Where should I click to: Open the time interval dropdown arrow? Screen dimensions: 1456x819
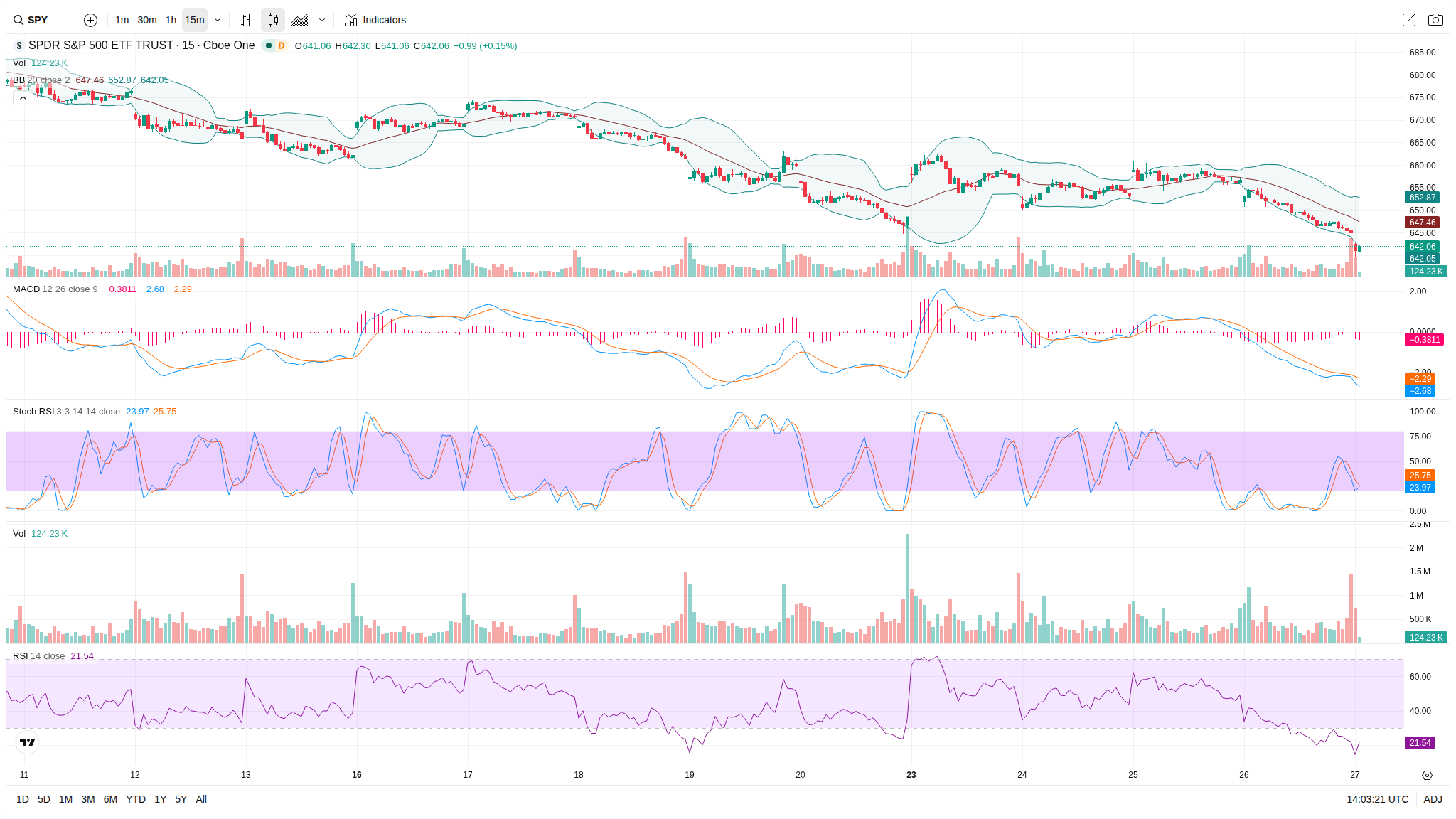pyautogui.click(x=218, y=20)
